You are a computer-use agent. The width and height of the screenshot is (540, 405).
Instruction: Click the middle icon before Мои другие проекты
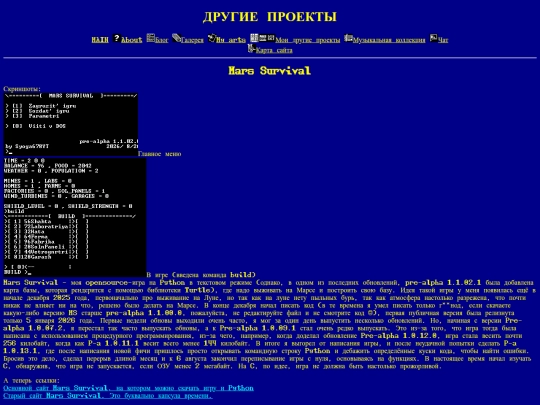click(263, 38)
